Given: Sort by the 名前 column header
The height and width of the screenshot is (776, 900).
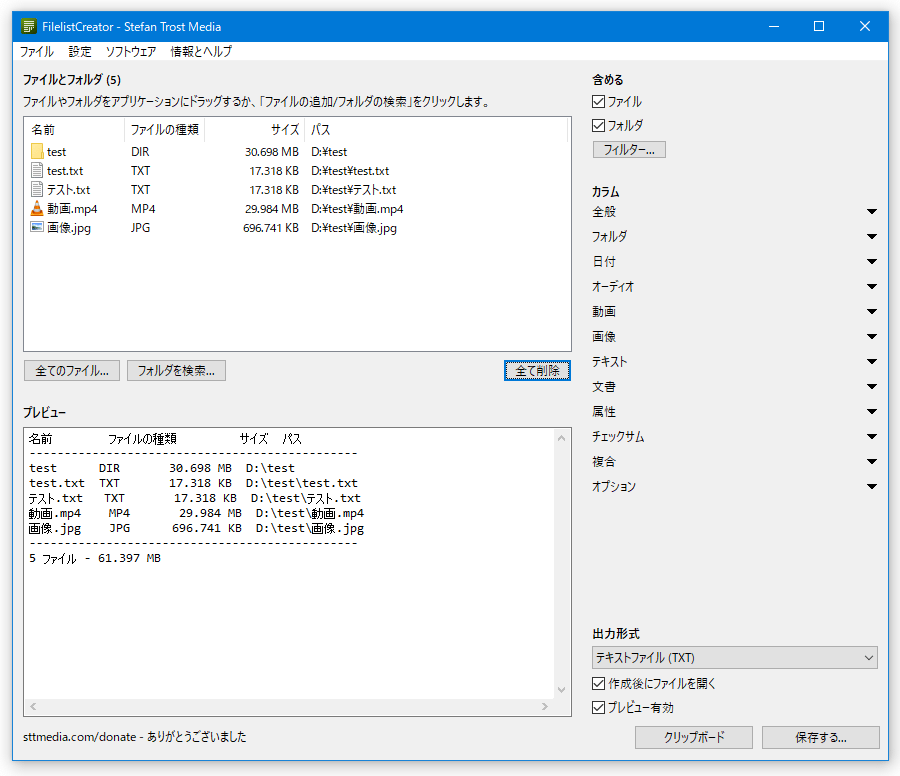Looking at the screenshot, I should (x=75, y=130).
